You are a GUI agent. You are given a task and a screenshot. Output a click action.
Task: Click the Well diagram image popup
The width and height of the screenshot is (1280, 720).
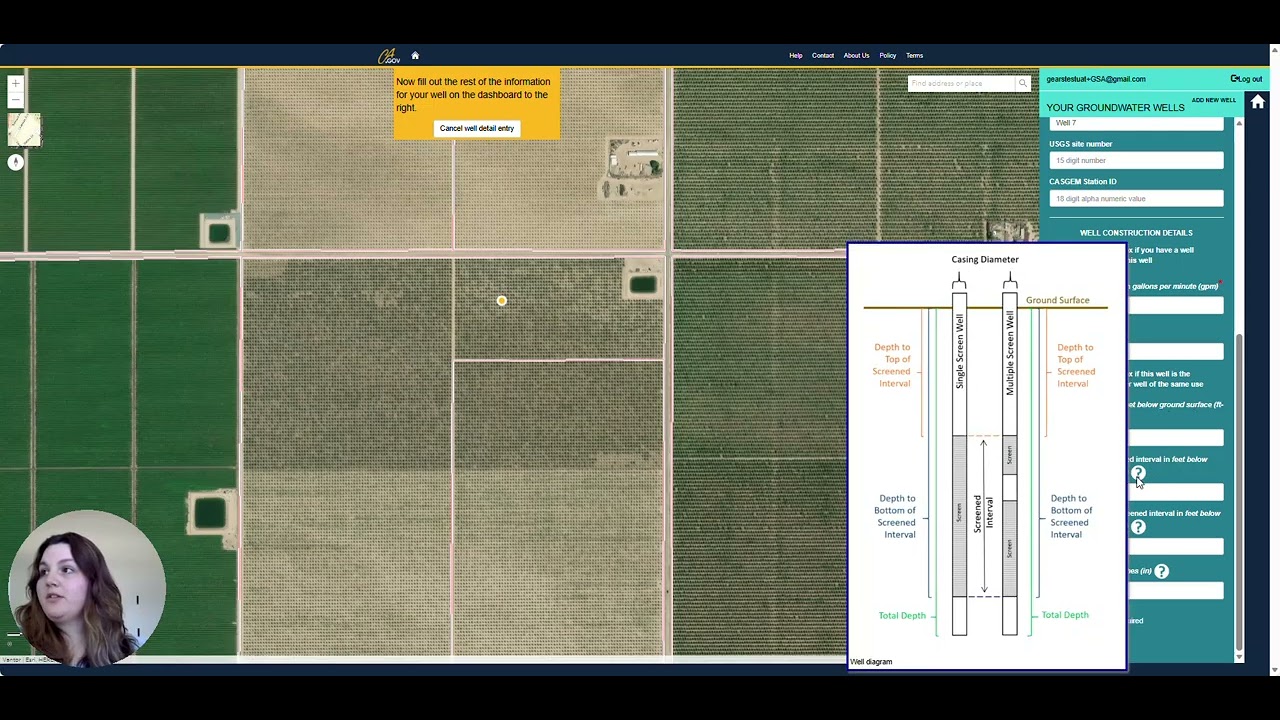coord(986,457)
